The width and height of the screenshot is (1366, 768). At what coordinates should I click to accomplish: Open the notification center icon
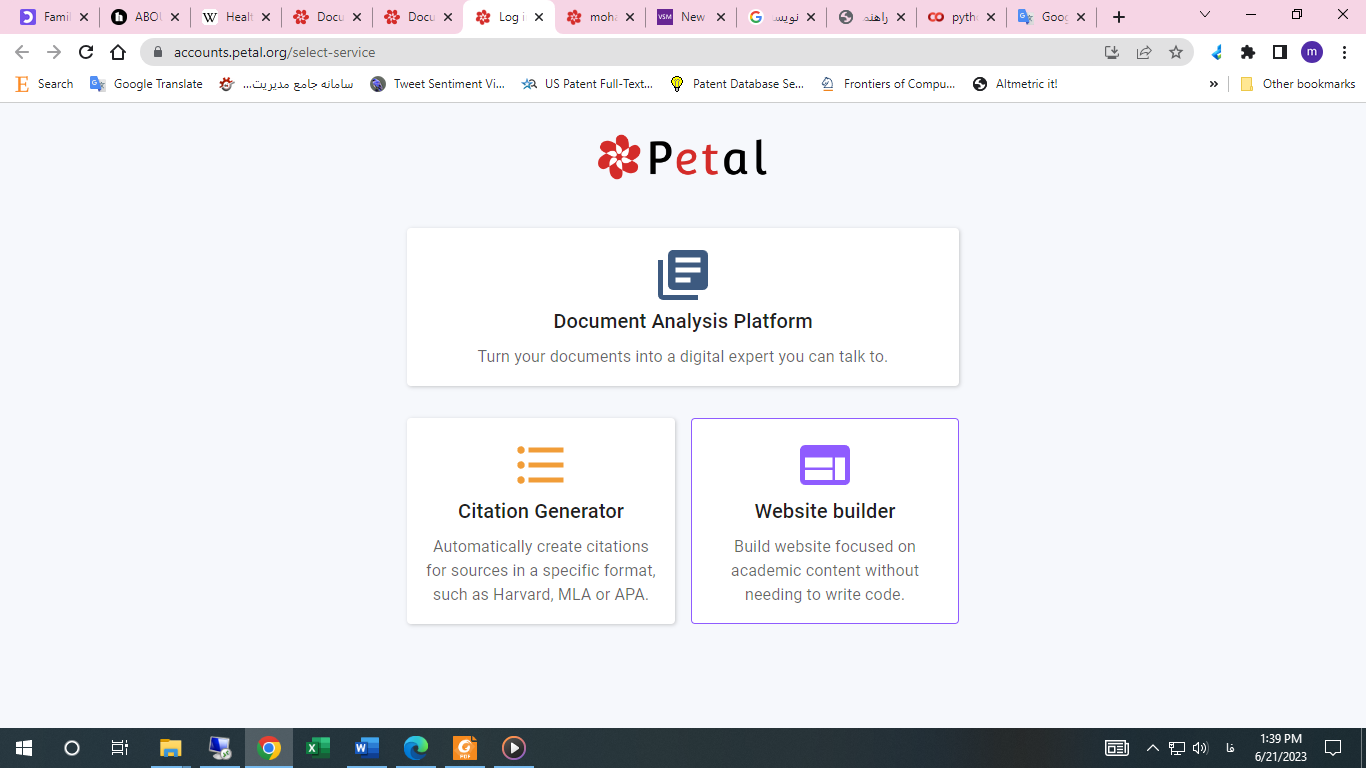[x=1333, y=747]
